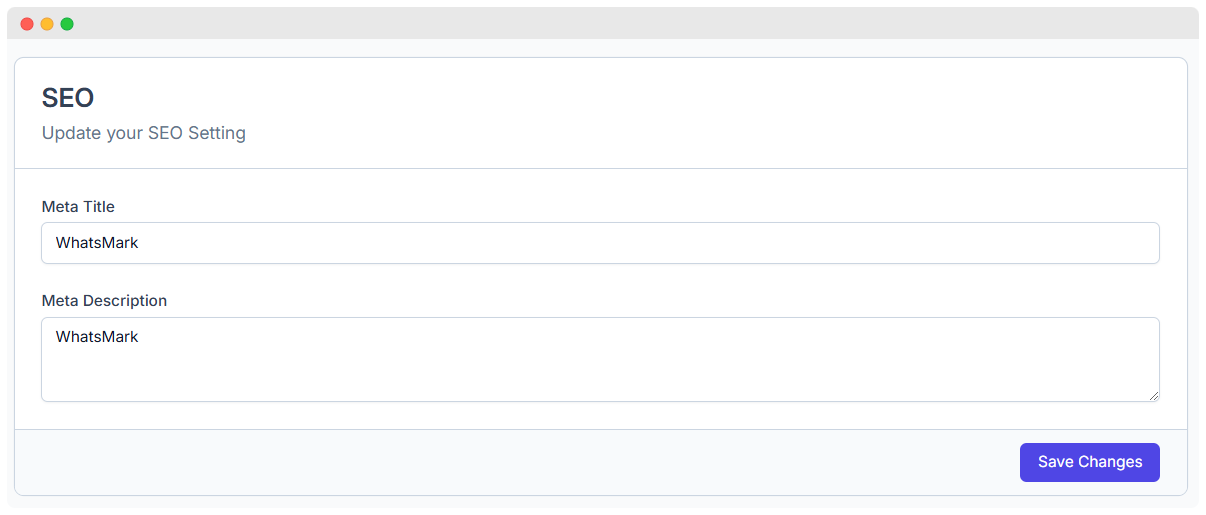Click the text area resize handle
Screen dimensions: 1206x515
click(x=1153, y=395)
